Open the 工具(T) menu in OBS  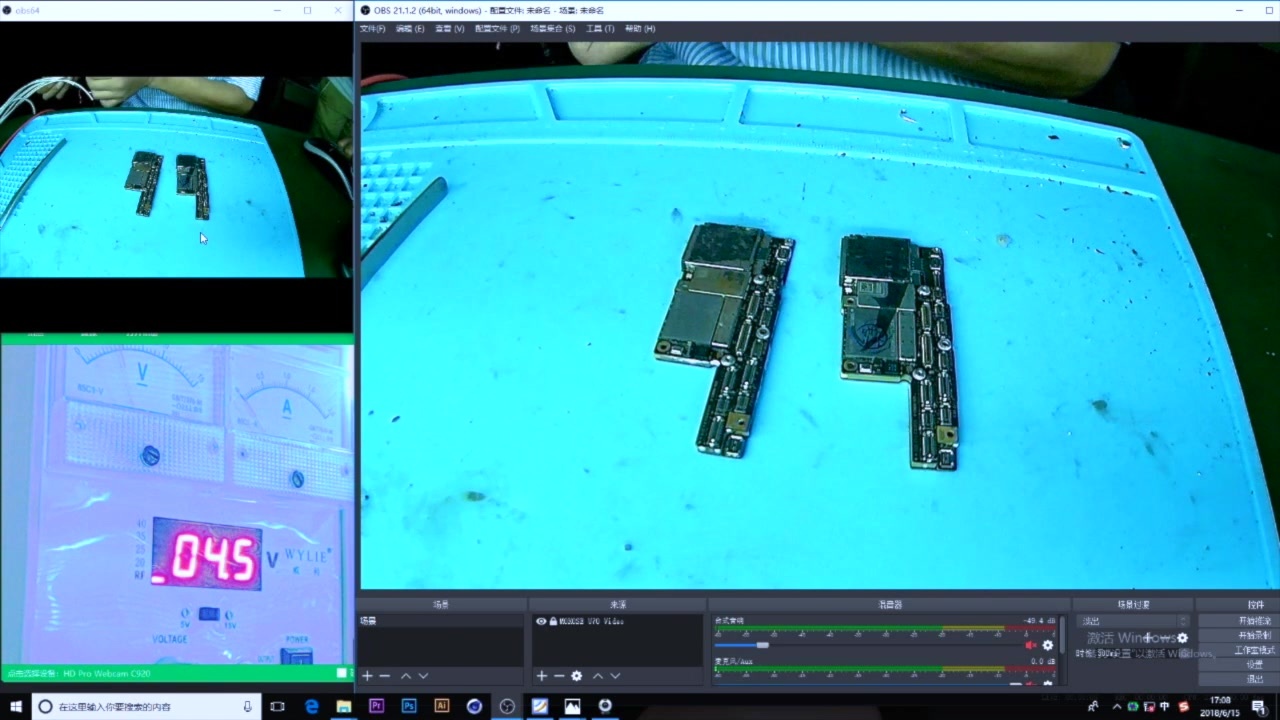click(x=600, y=29)
